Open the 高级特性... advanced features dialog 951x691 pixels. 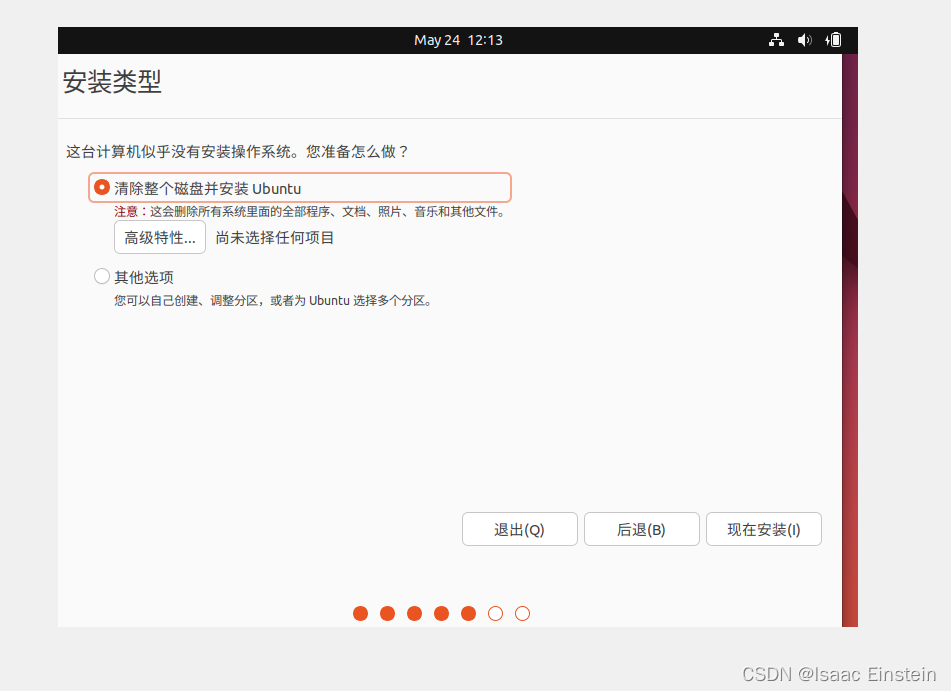(160, 238)
